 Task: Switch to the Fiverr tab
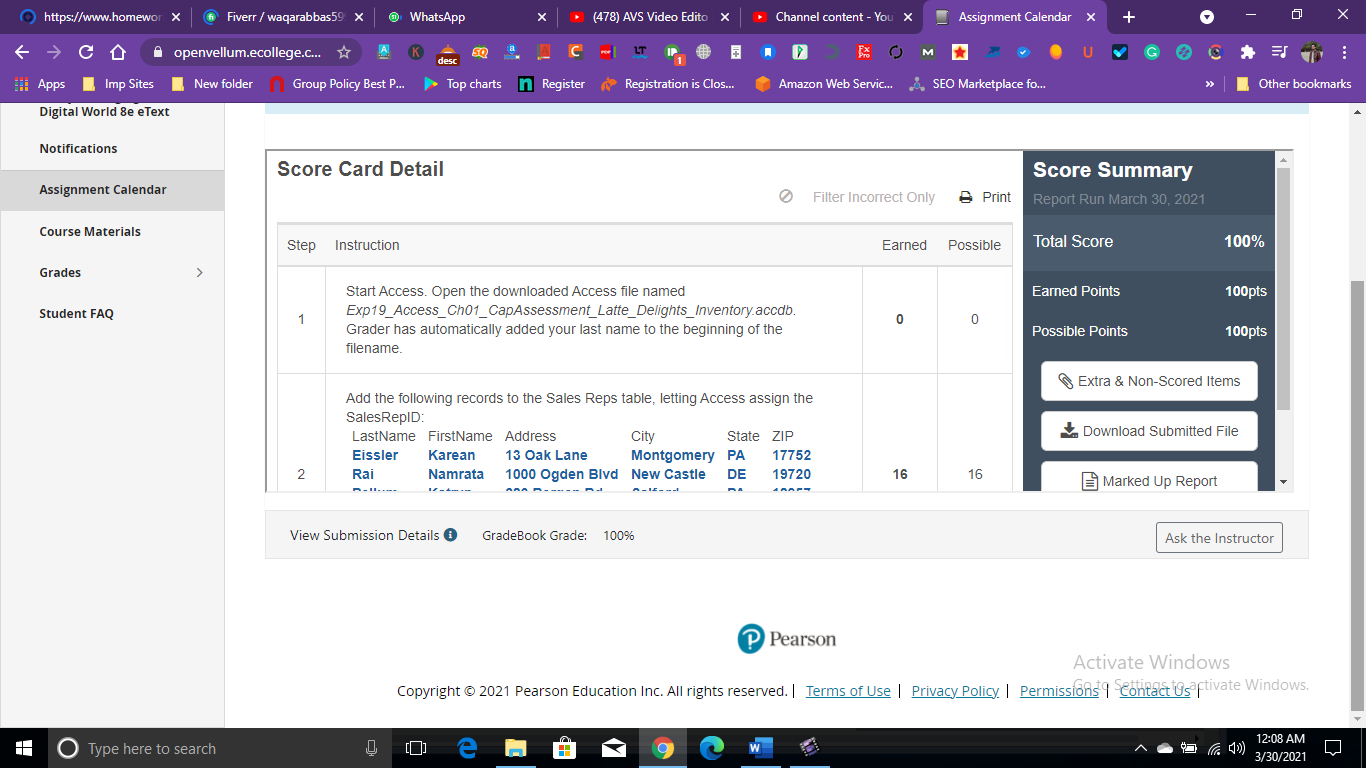coord(281,17)
